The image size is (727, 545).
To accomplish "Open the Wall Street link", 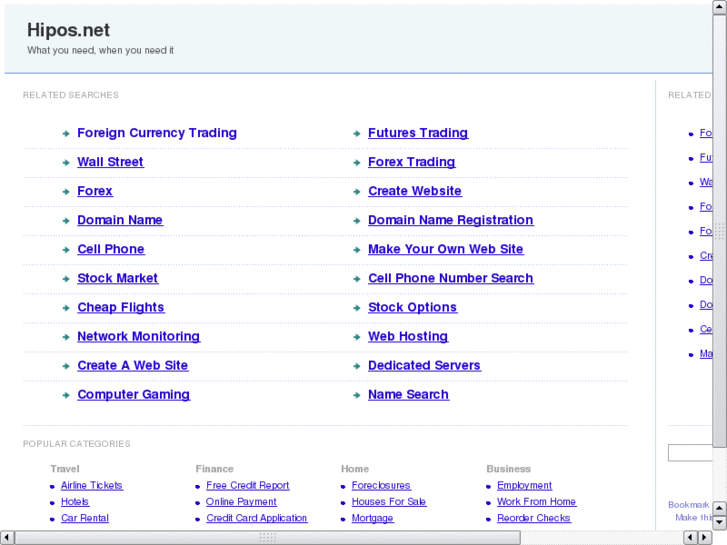I will click(x=110, y=162).
